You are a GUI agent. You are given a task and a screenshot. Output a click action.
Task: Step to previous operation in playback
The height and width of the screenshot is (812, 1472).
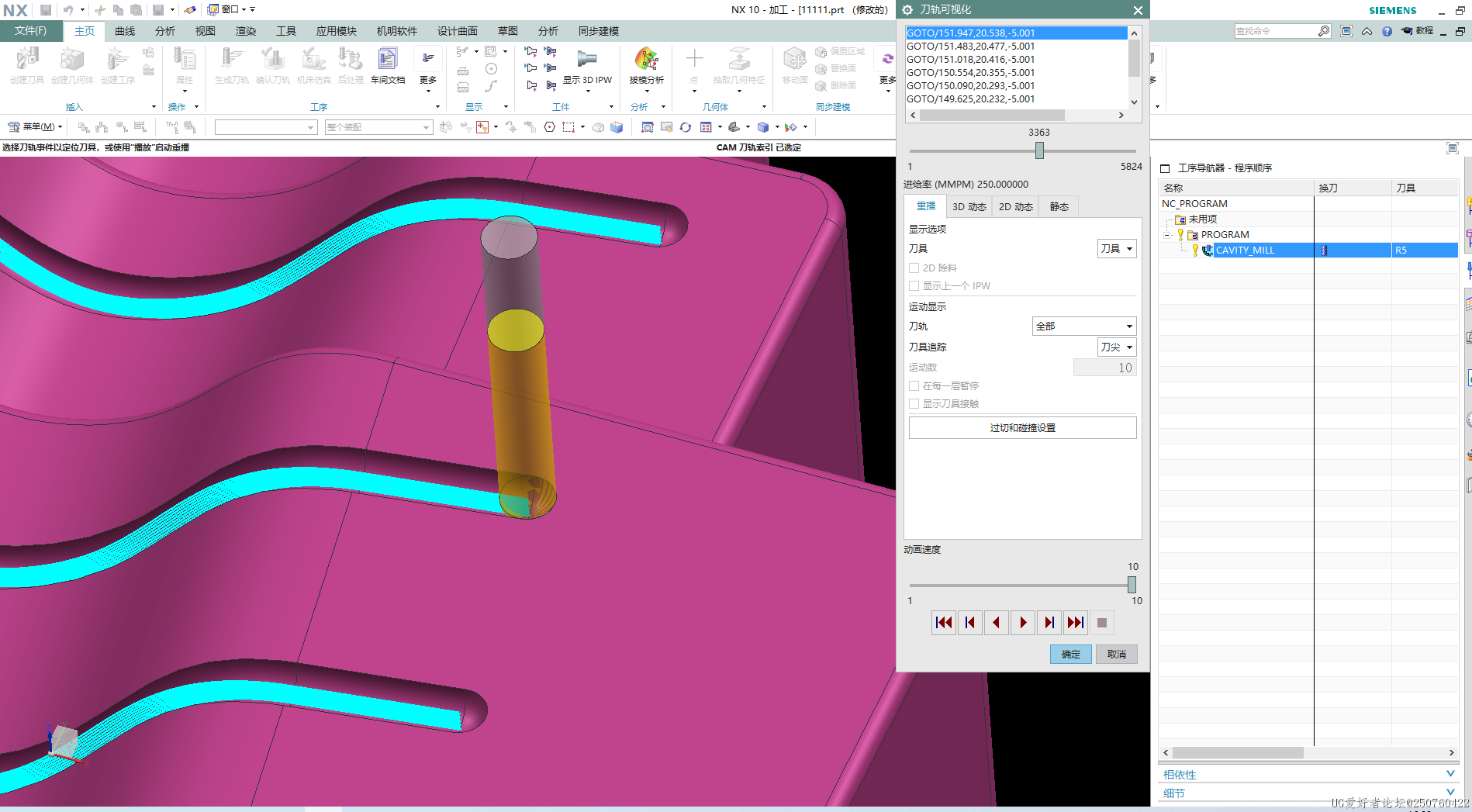[x=969, y=623]
